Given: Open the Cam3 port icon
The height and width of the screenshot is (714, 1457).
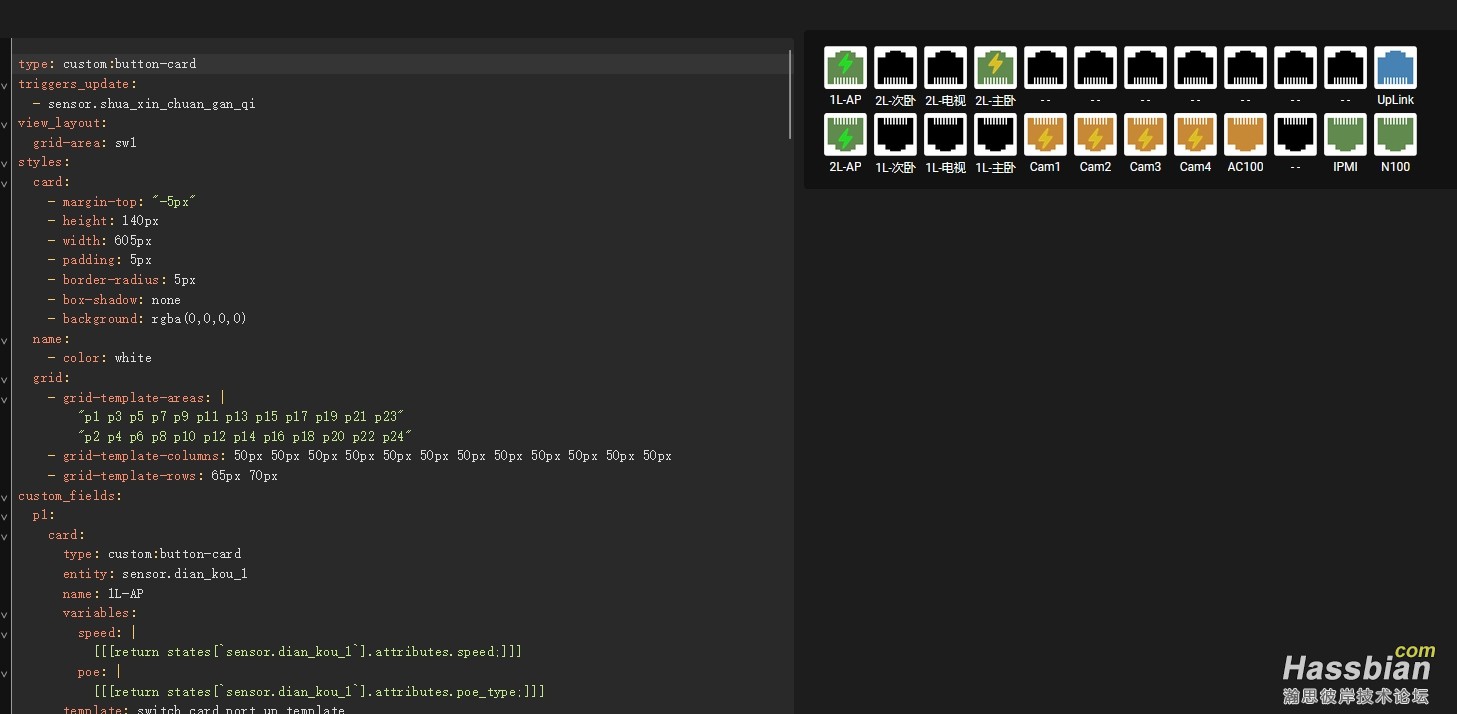Looking at the screenshot, I should coord(1145,135).
